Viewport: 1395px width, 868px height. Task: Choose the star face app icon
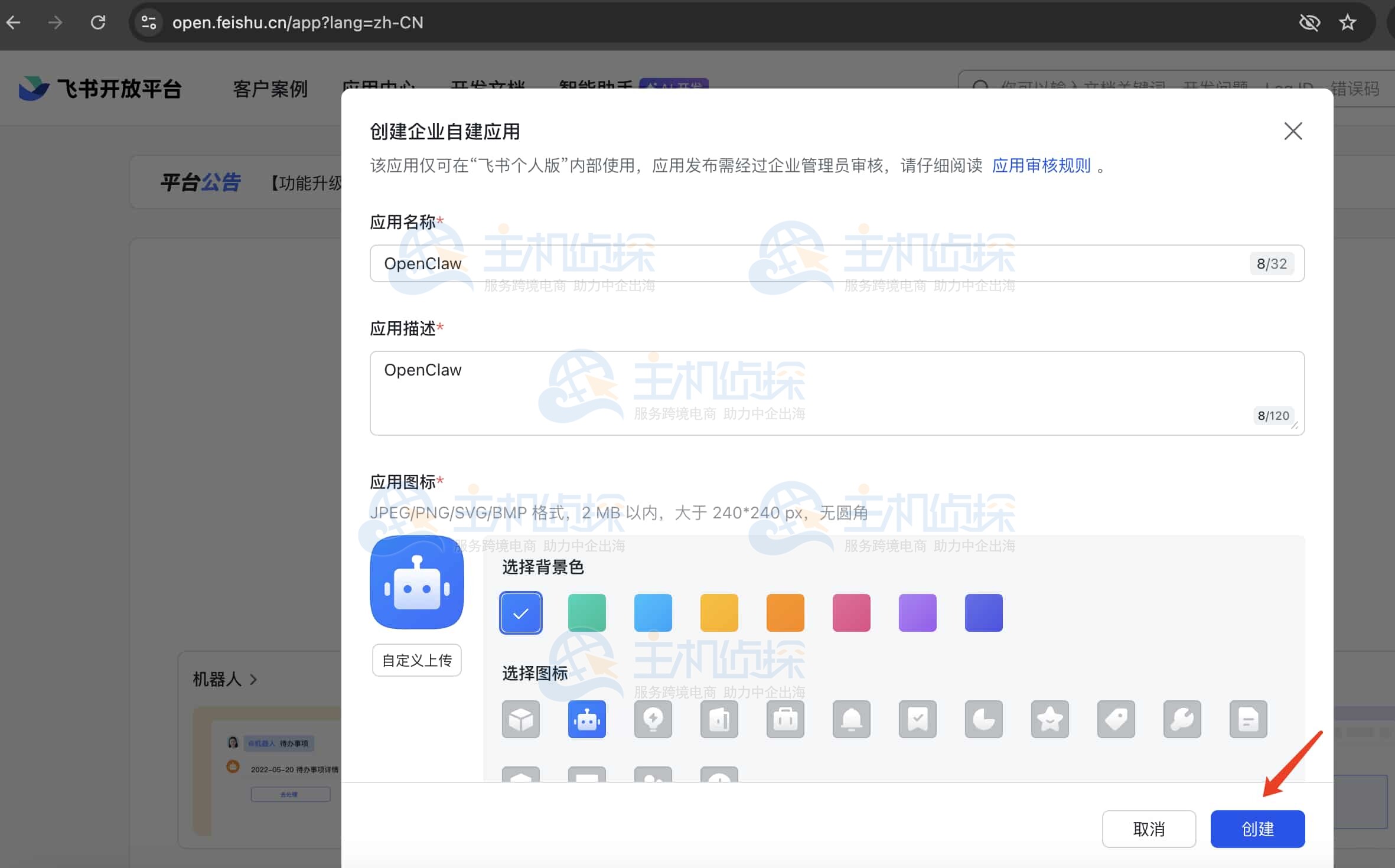pyautogui.click(x=1049, y=719)
